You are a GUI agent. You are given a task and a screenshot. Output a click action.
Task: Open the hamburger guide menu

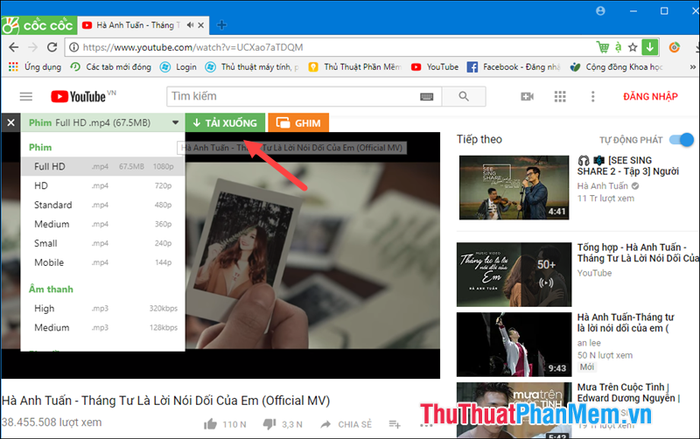[26, 96]
